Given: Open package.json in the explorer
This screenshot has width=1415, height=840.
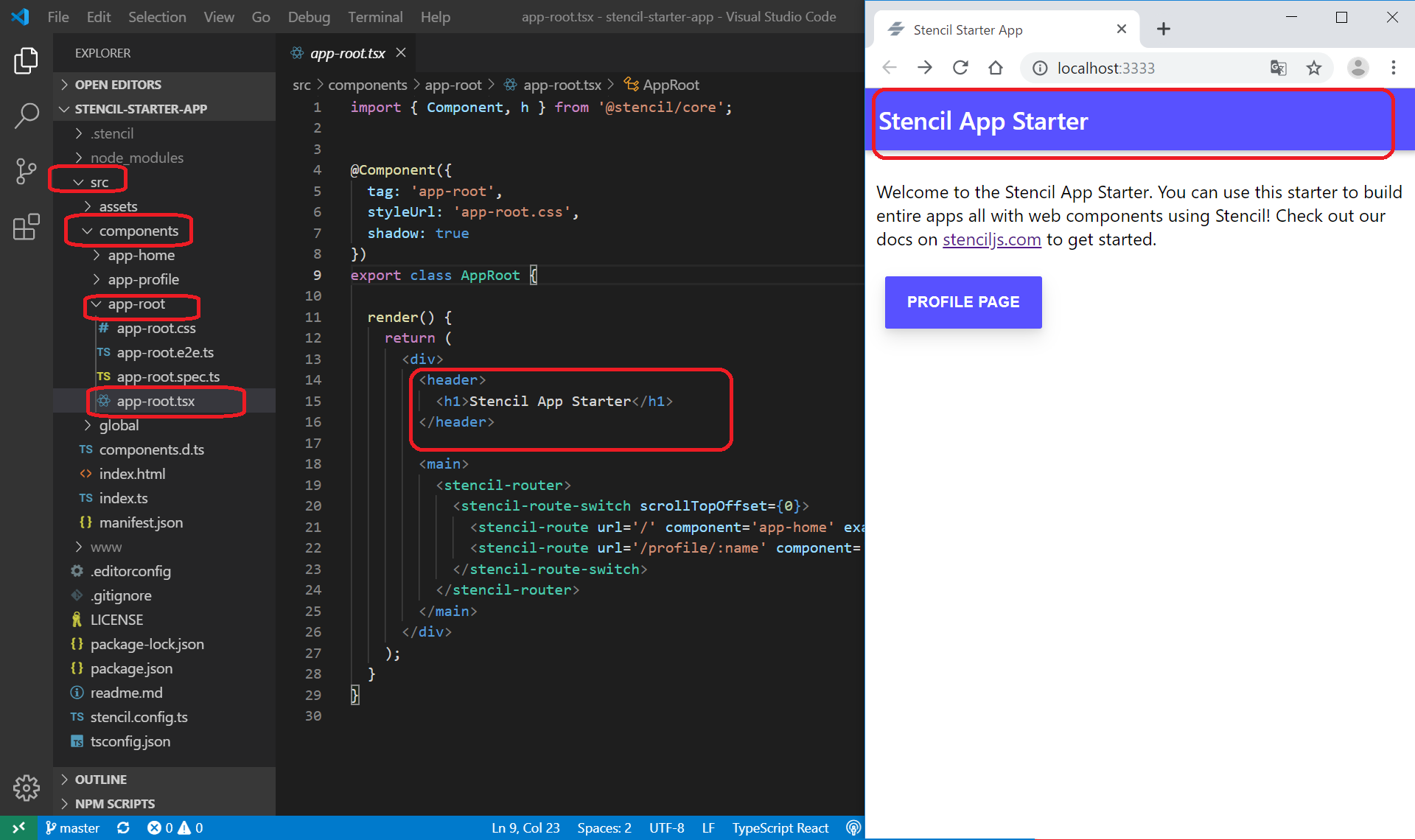Looking at the screenshot, I should (x=131, y=668).
